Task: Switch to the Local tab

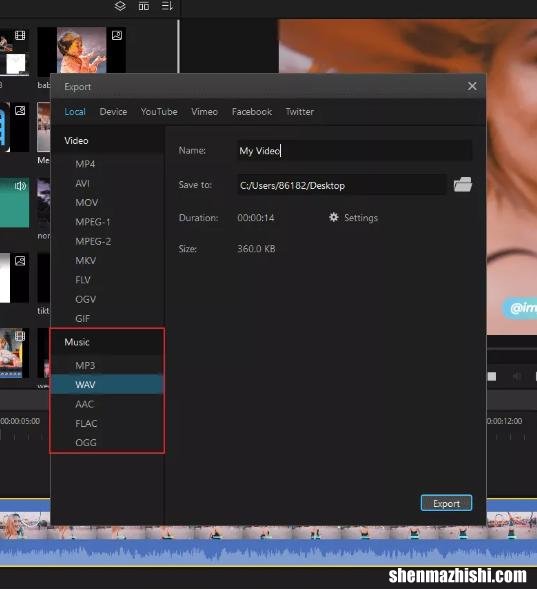Action: click(x=75, y=112)
